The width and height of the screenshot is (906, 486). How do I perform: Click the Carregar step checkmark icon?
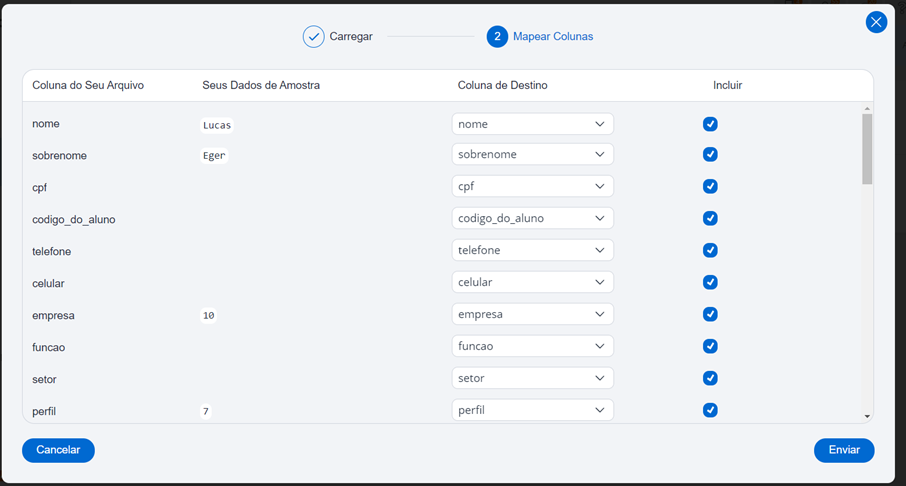click(x=314, y=37)
